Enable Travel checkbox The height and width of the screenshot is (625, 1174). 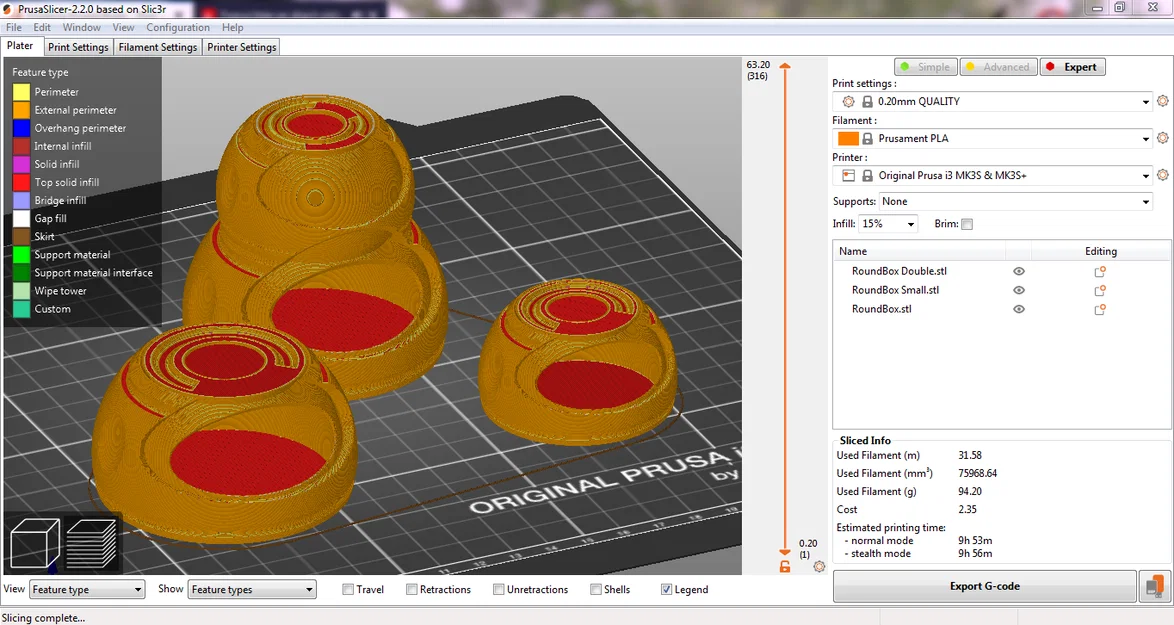tap(347, 590)
